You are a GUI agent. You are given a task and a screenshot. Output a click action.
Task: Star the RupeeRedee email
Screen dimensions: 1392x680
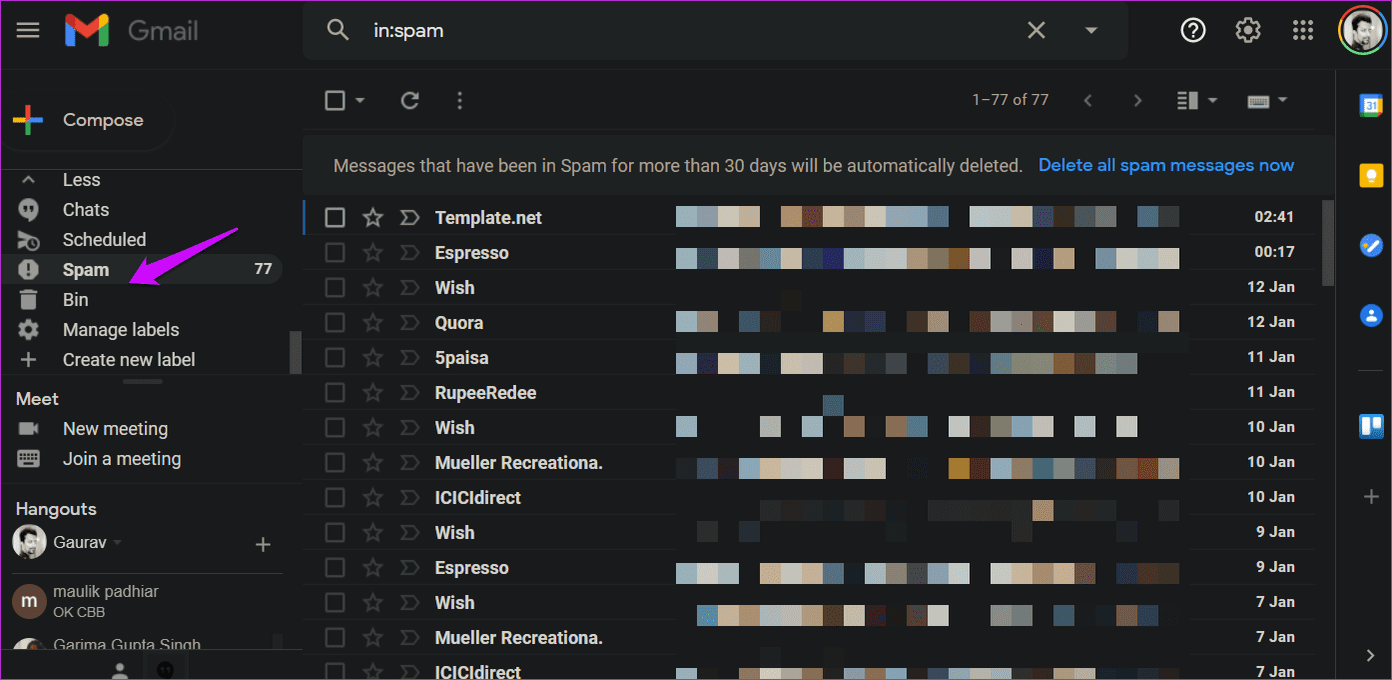click(x=373, y=392)
